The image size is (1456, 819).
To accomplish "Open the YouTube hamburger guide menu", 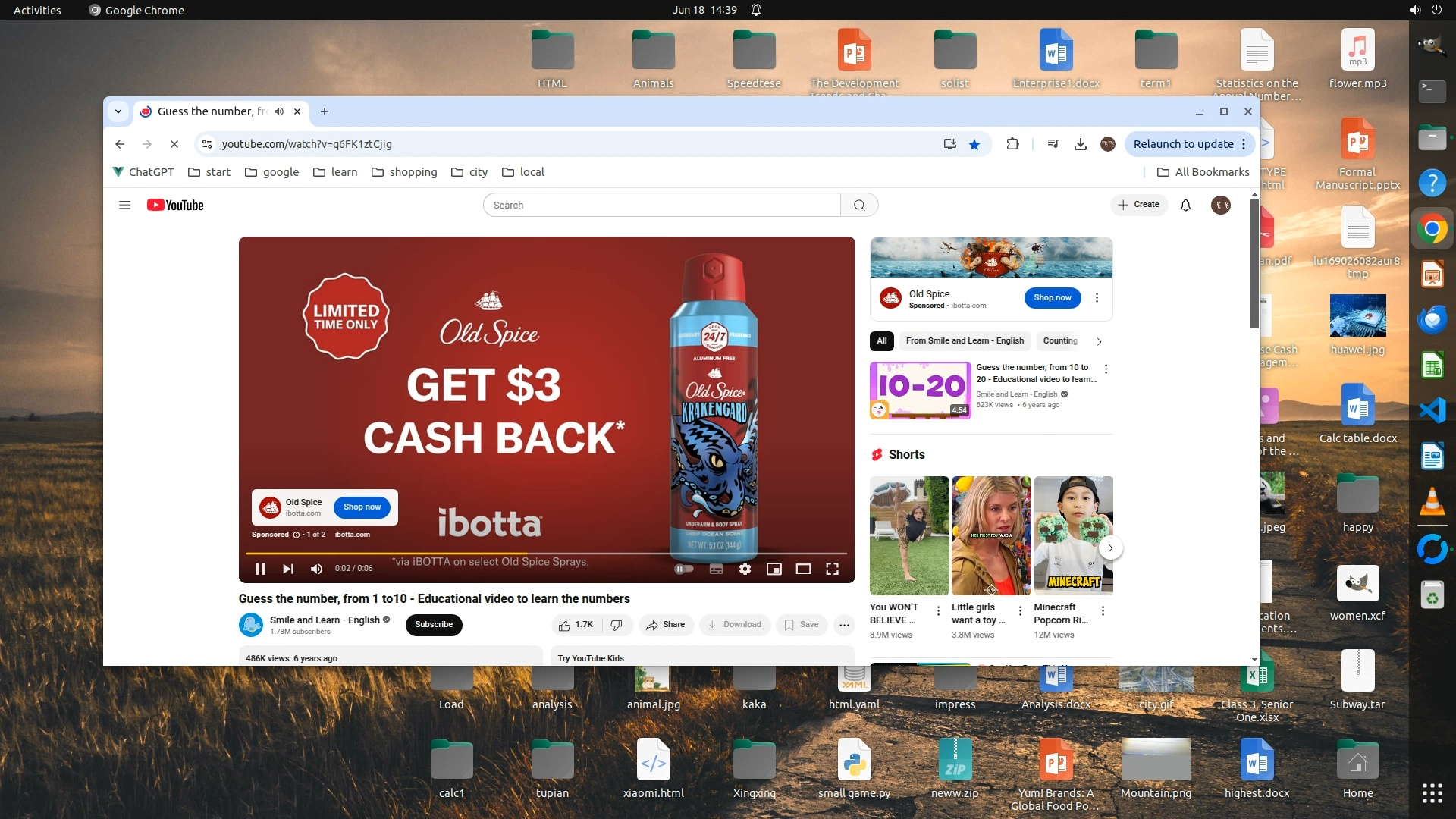I will [x=125, y=205].
